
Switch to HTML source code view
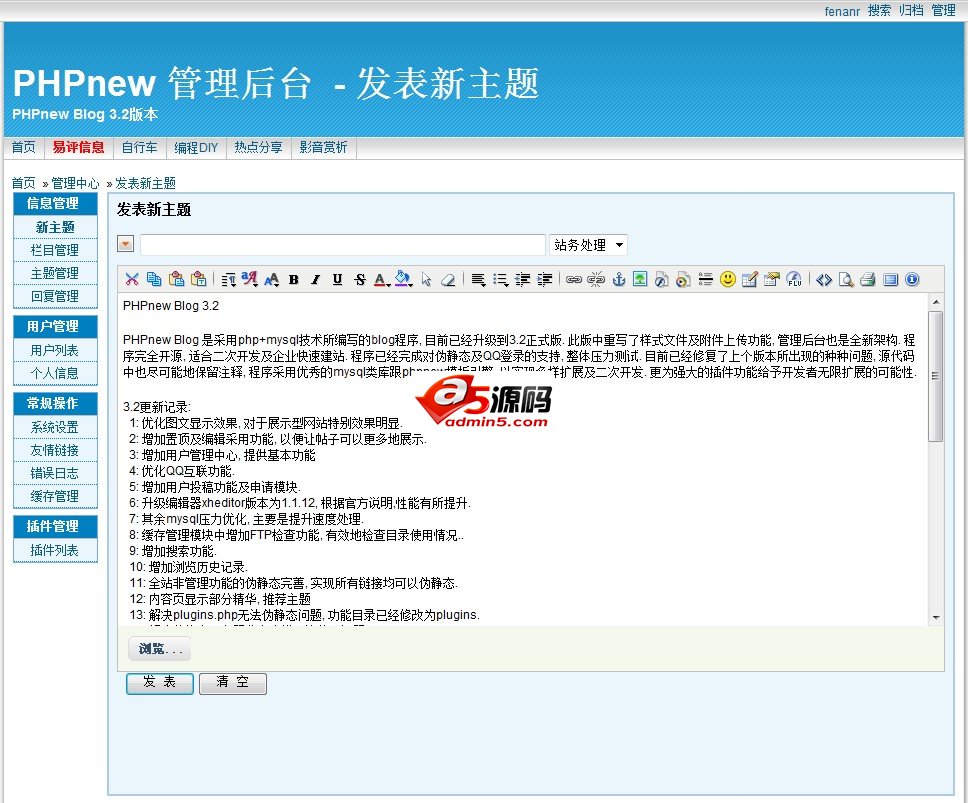click(824, 280)
